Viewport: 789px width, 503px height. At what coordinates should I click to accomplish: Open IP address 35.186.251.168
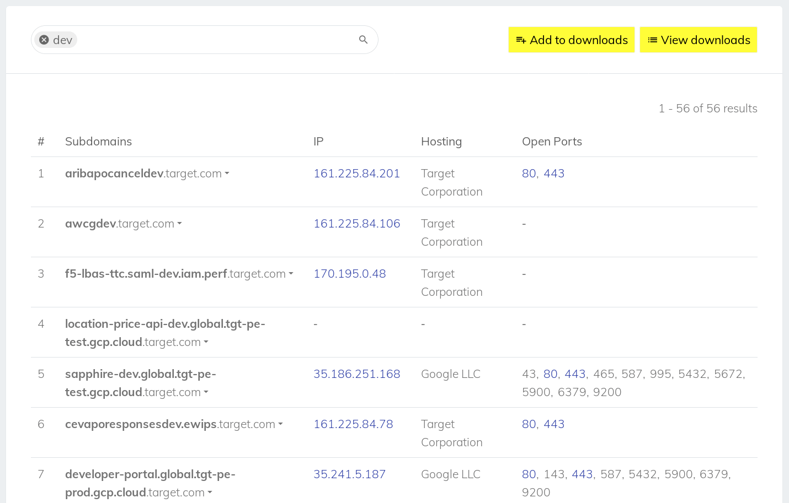pyautogui.click(x=357, y=374)
